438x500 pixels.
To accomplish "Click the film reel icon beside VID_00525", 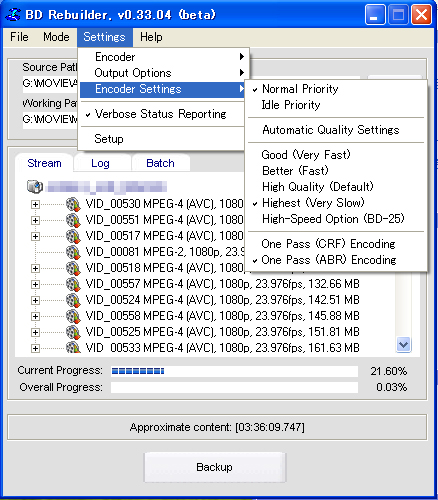I will point(73,332).
